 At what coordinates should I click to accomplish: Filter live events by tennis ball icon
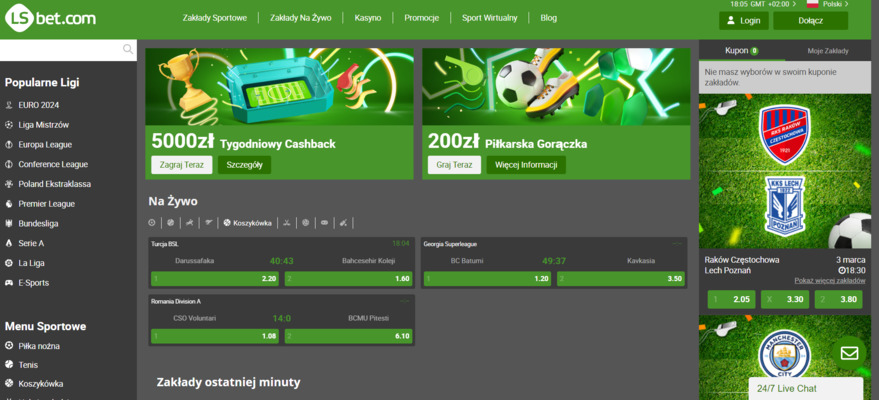coord(170,222)
